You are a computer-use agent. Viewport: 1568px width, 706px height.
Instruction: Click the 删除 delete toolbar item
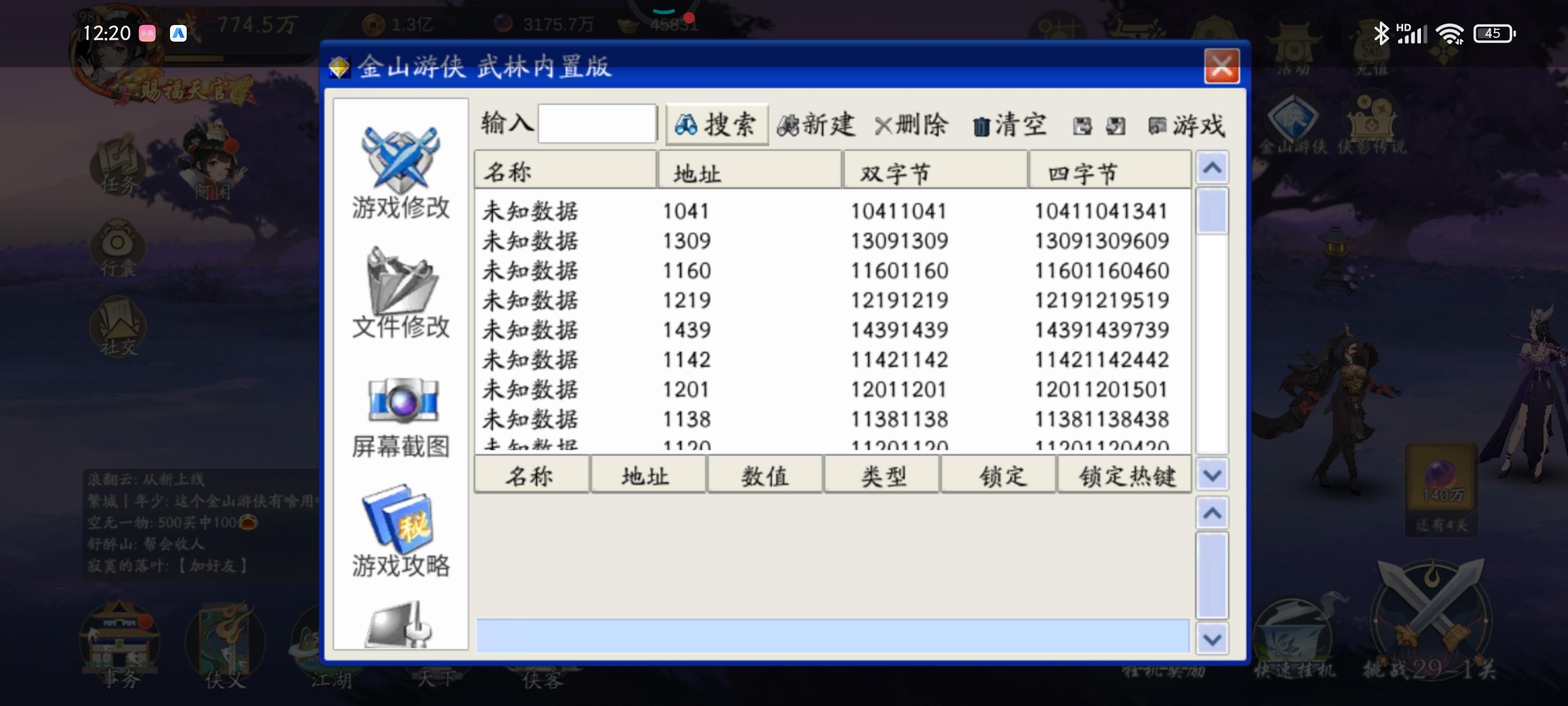(x=911, y=126)
